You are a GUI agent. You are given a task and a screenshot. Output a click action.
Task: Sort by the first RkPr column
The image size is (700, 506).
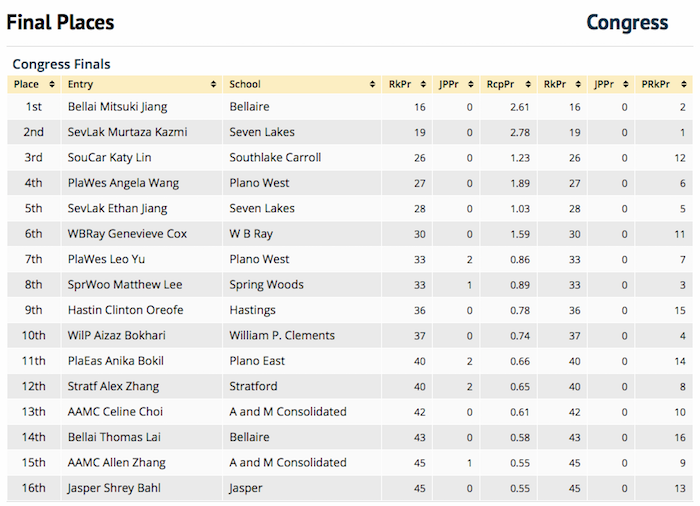point(425,85)
